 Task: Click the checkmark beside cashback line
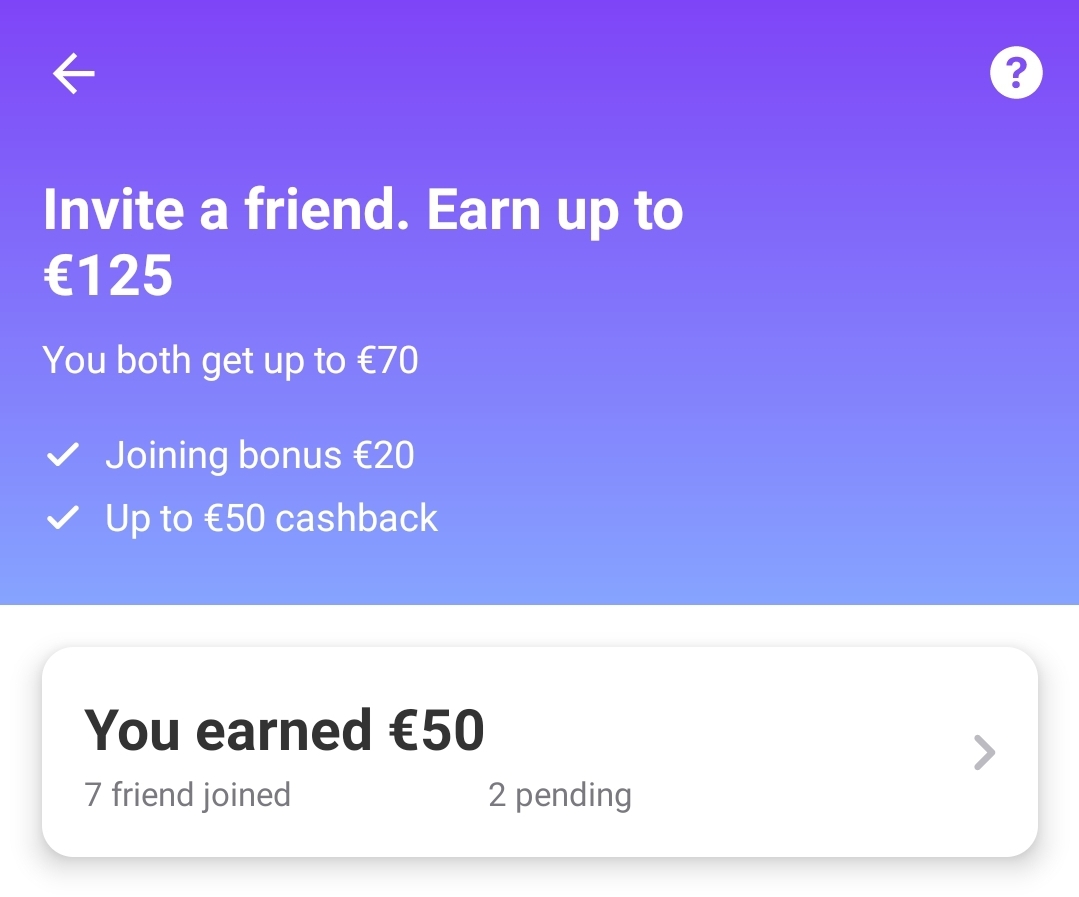pyautogui.click(x=63, y=518)
